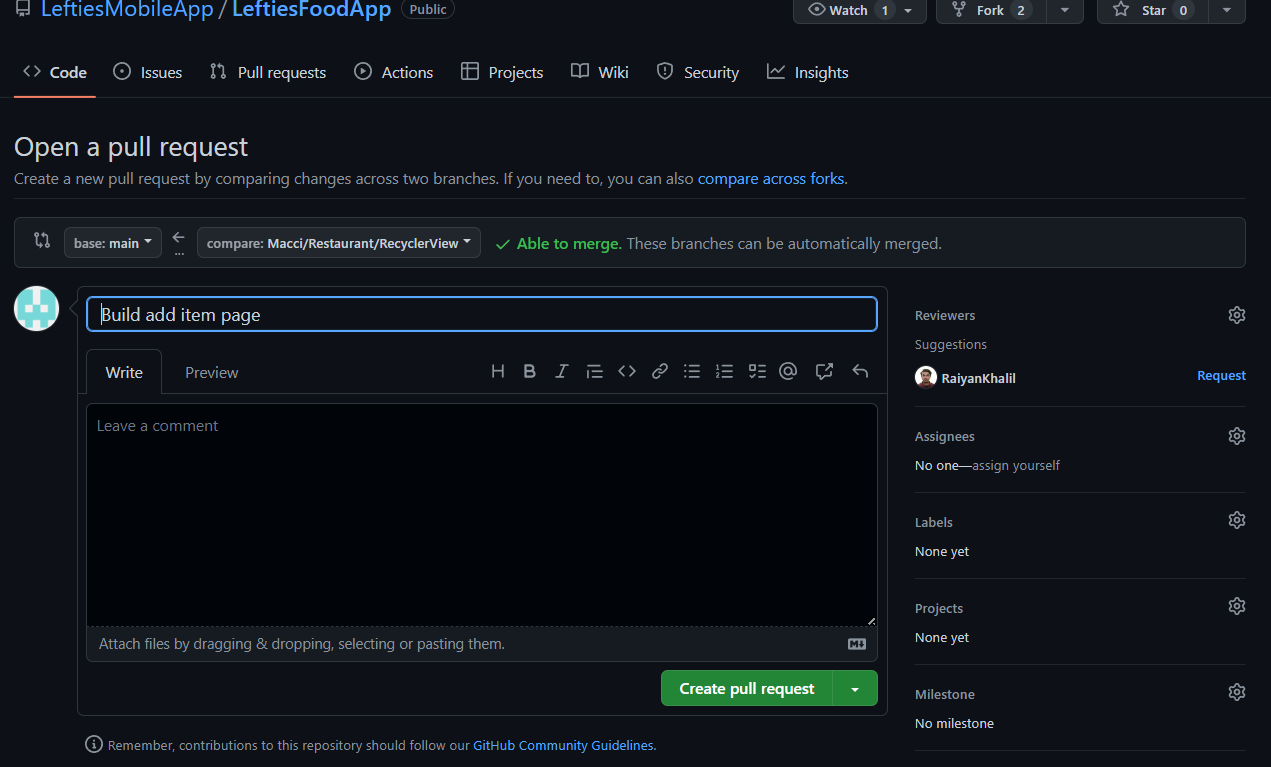1271x767 pixels.
Task: Add a link via toolbar icon
Action: click(660, 371)
